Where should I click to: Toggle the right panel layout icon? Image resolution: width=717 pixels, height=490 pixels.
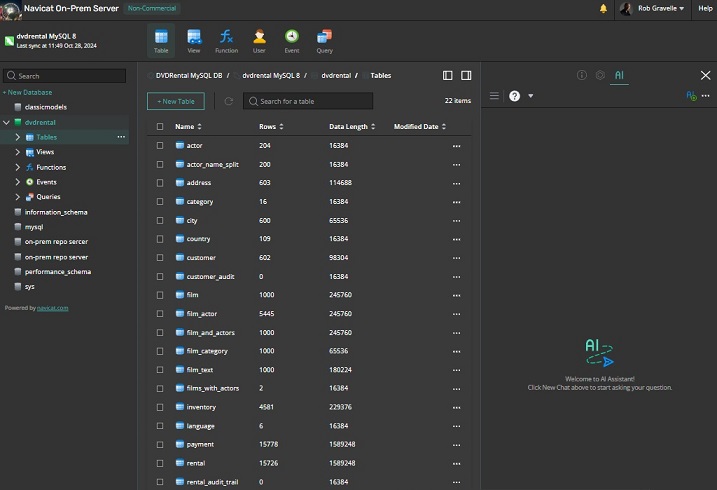point(466,75)
